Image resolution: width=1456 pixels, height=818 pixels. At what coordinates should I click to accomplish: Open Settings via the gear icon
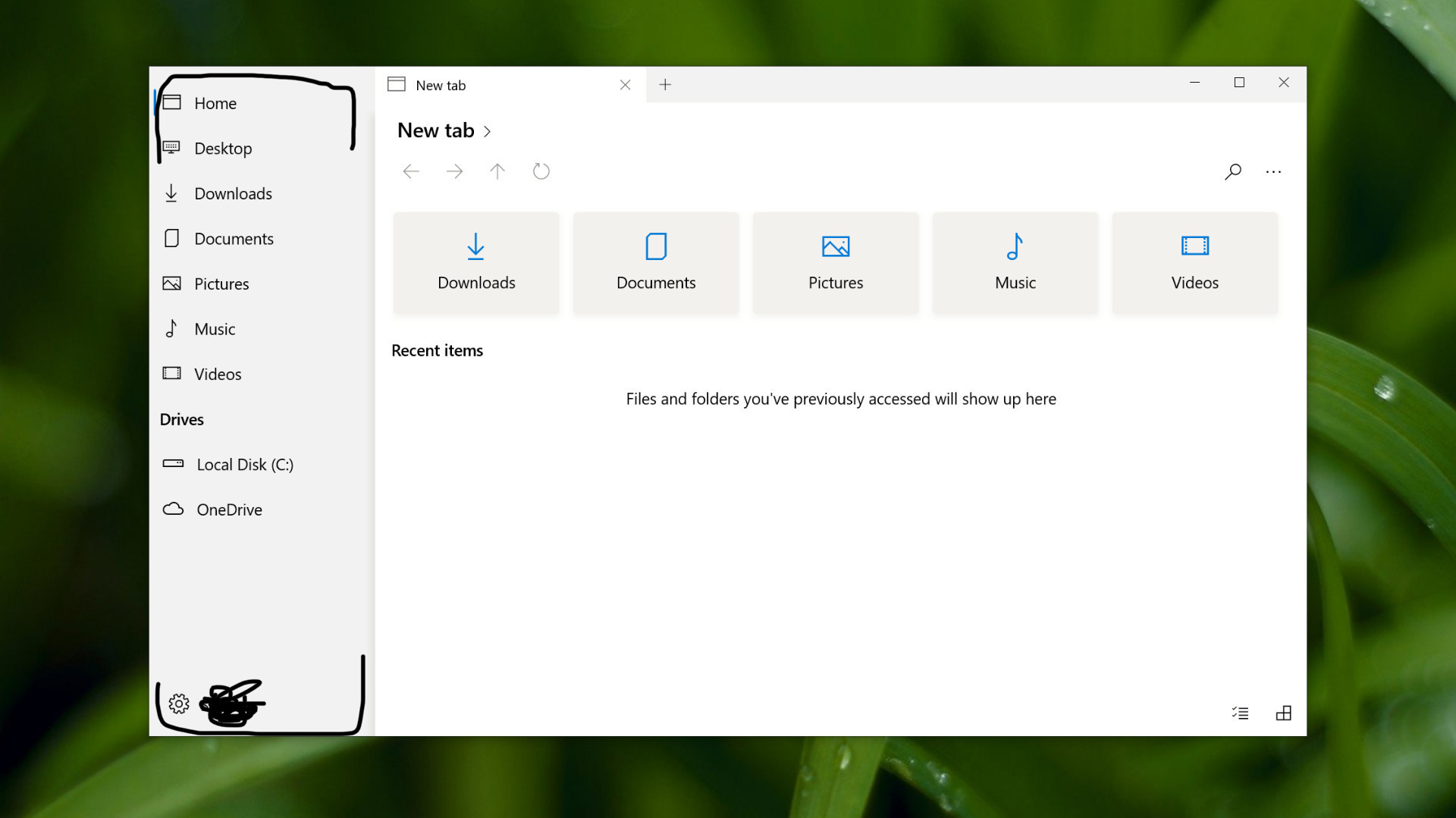click(x=178, y=703)
